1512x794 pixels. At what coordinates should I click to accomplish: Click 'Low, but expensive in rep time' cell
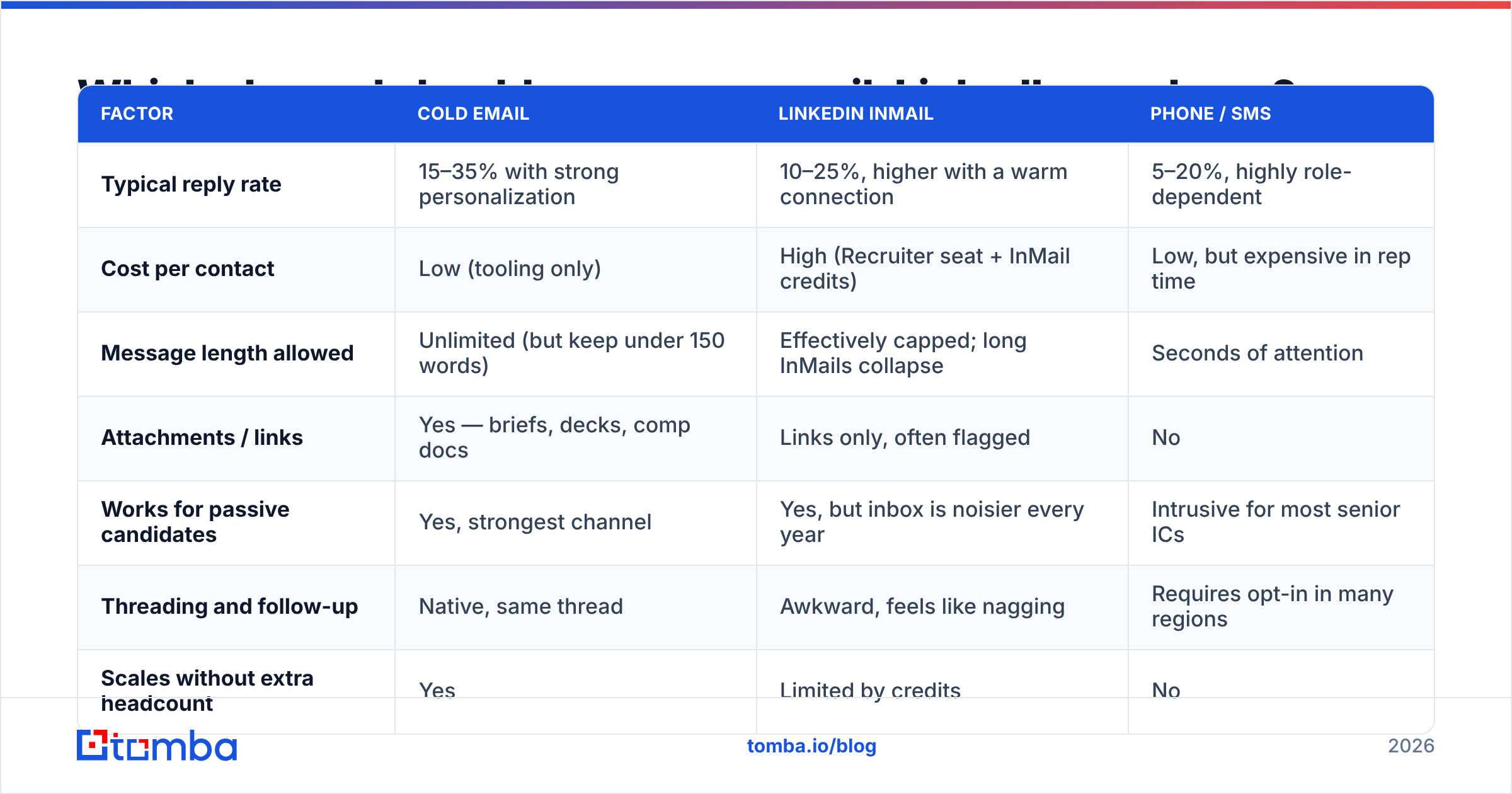(1281, 268)
